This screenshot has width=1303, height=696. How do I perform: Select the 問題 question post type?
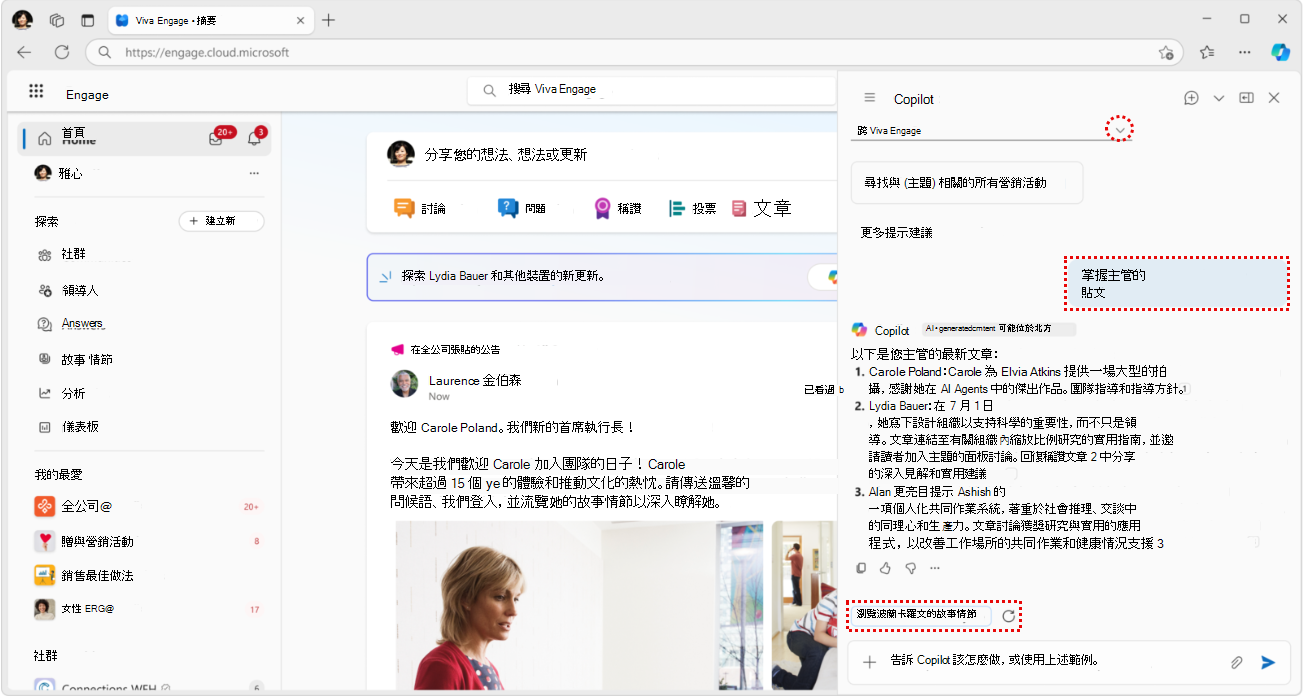pyautogui.click(x=522, y=208)
